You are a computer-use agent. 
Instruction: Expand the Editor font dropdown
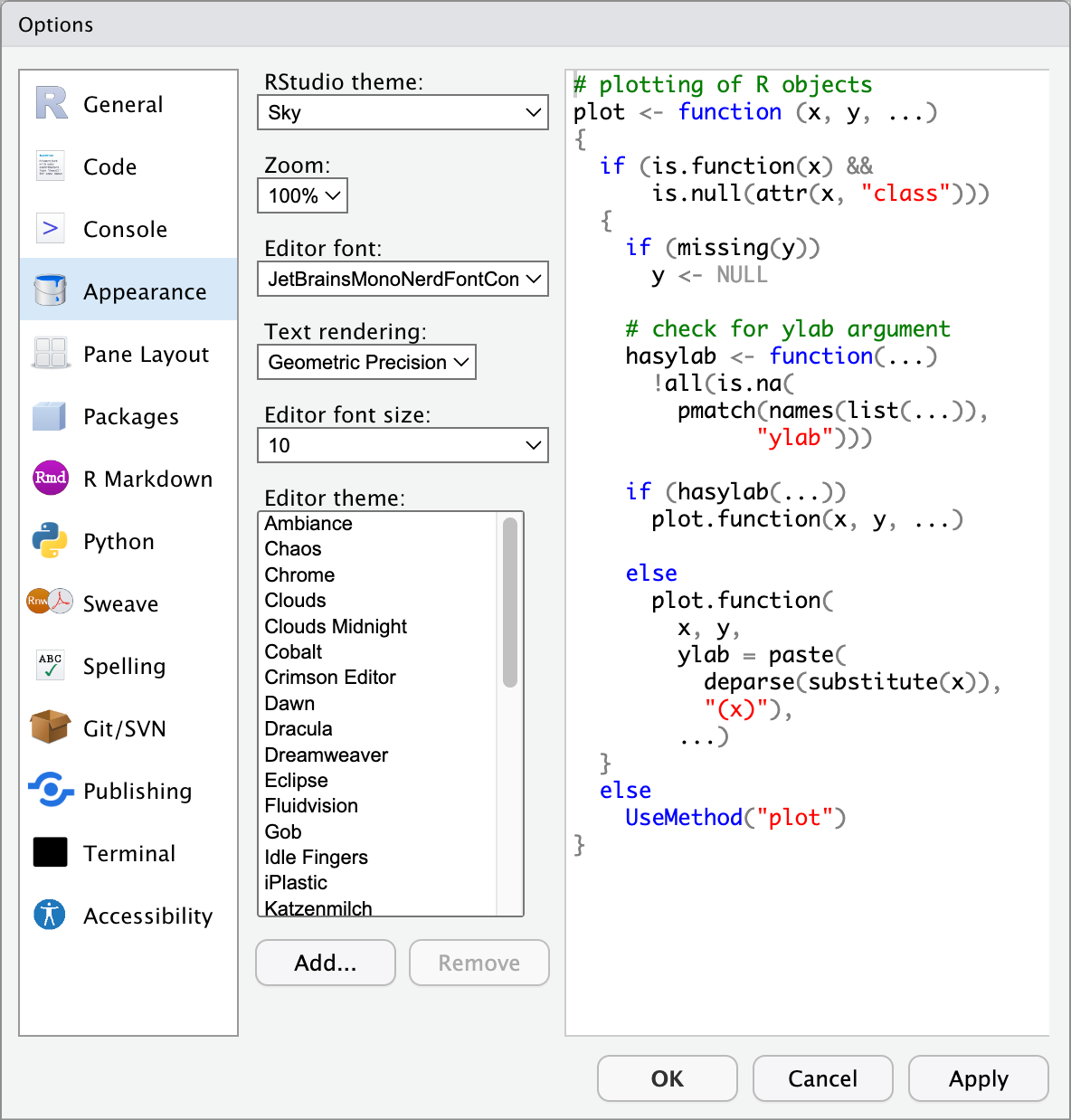[403, 279]
